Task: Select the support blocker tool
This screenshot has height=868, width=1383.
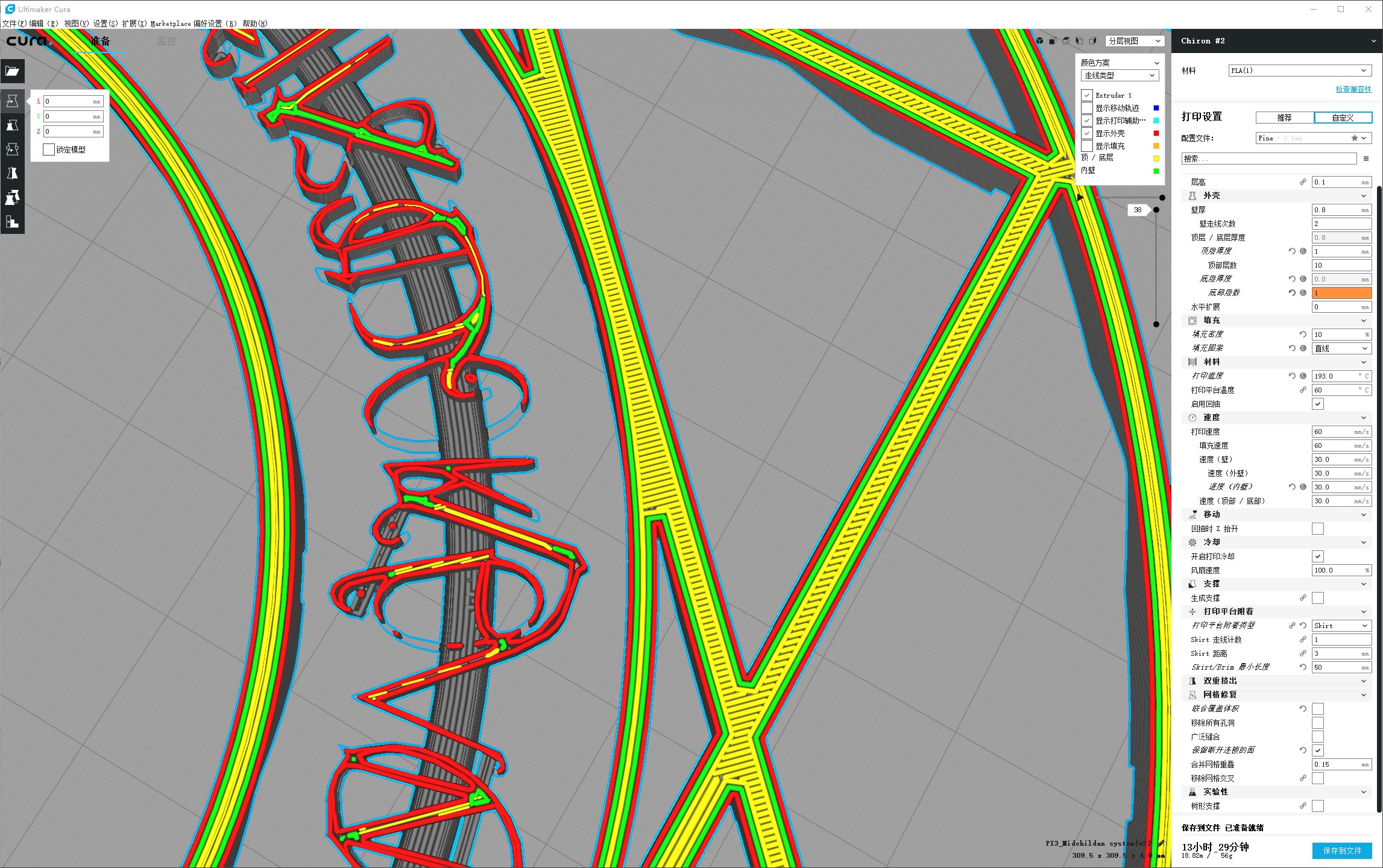Action: click(x=13, y=222)
